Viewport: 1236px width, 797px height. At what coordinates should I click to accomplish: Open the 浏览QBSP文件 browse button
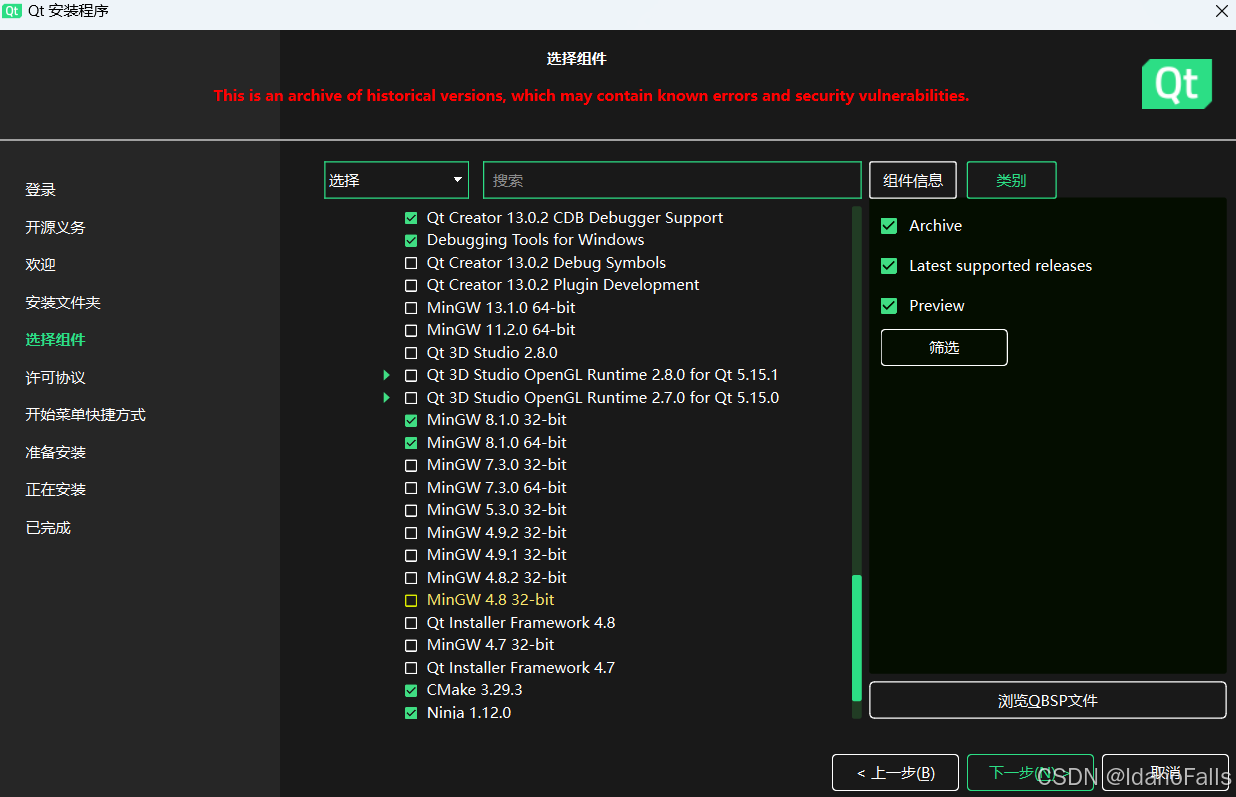pos(1048,700)
